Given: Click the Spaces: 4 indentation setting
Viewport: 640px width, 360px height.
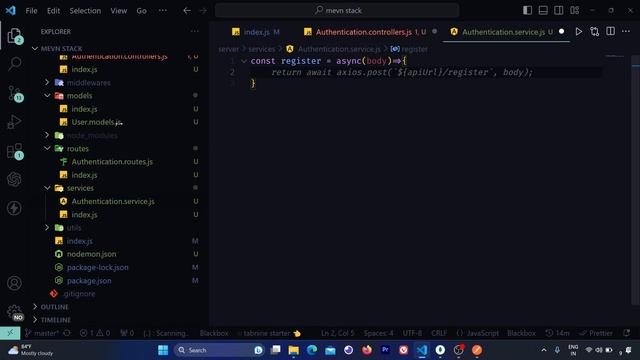Looking at the screenshot, I should click(x=378, y=333).
